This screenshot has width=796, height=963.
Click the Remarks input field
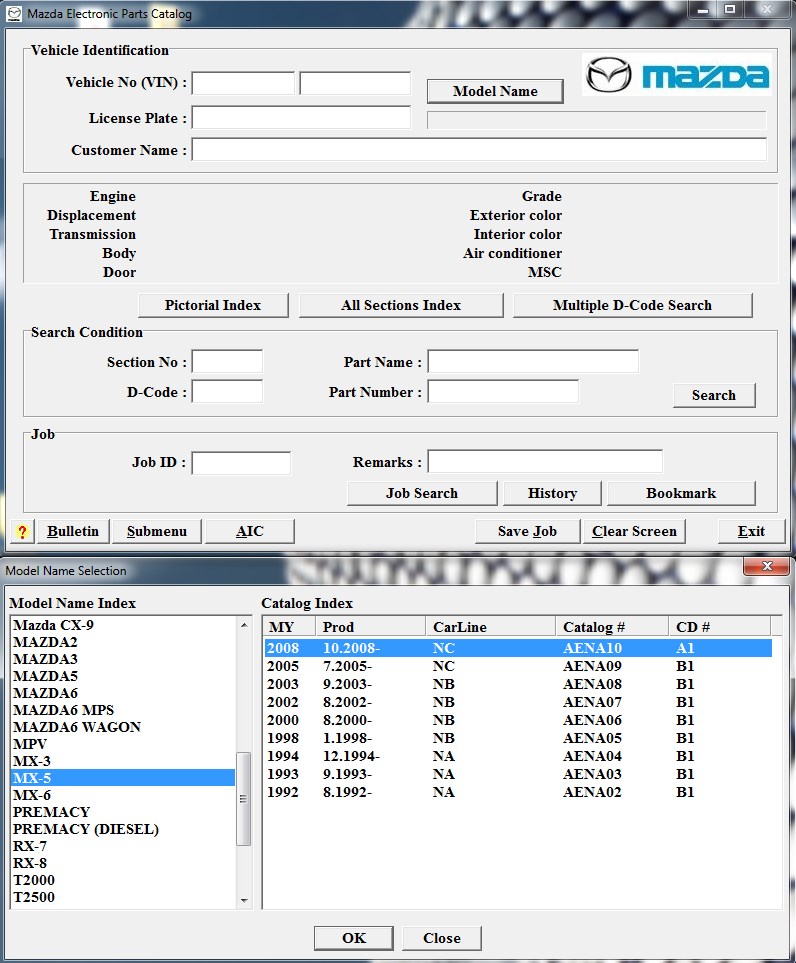point(545,462)
